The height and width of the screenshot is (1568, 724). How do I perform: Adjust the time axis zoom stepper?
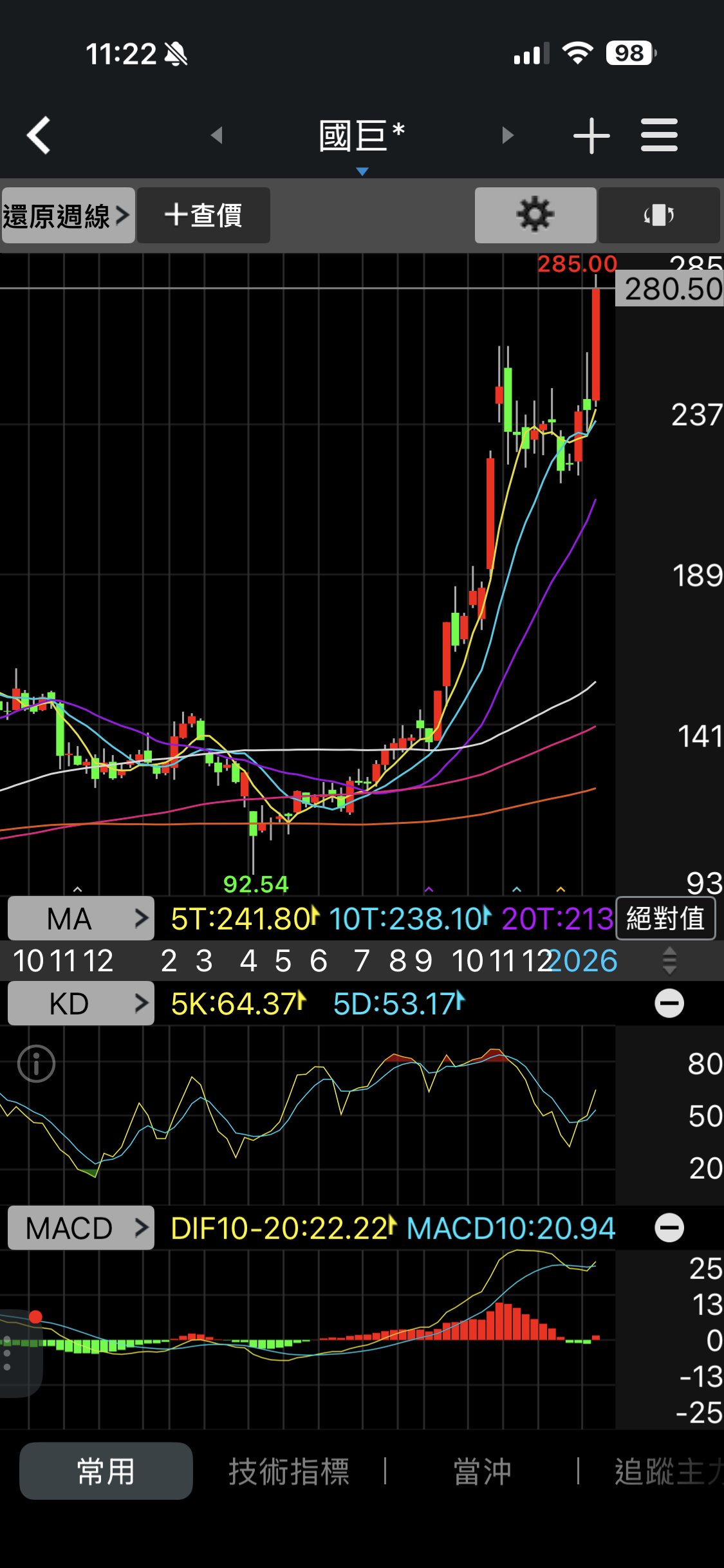pyautogui.click(x=669, y=960)
